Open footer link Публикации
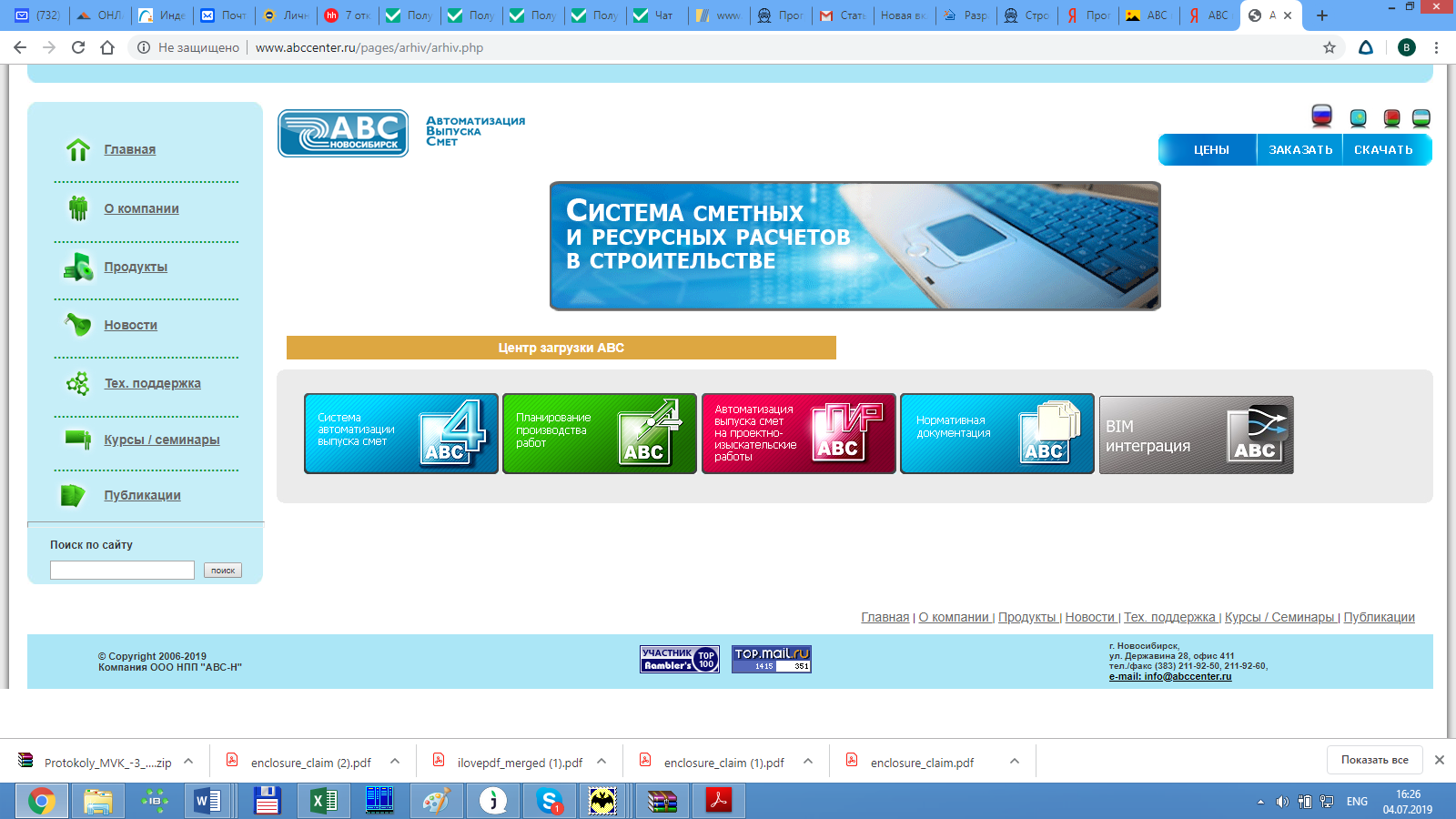 [x=1379, y=617]
